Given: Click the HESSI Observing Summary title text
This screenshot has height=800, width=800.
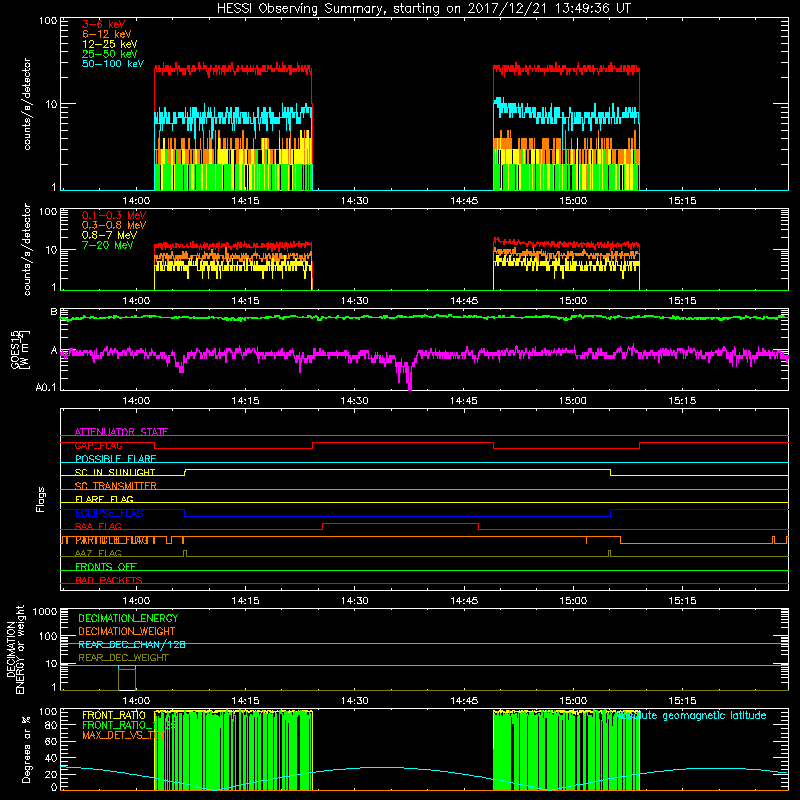Looking at the screenshot, I should (423, 9).
